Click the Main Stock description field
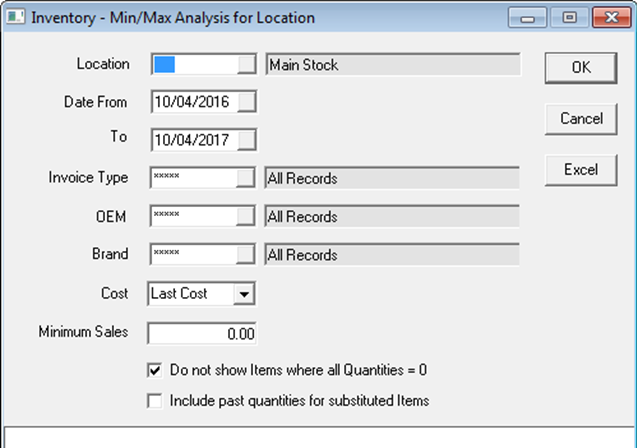This screenshot has height=448, width=637. 393,65
